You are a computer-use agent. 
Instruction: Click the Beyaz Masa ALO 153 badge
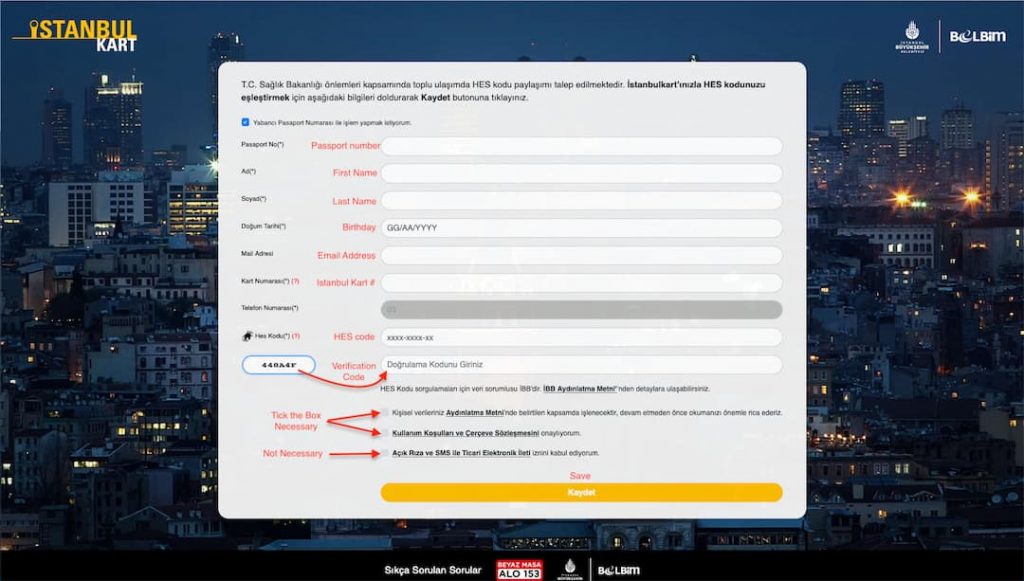pos(519,569)
